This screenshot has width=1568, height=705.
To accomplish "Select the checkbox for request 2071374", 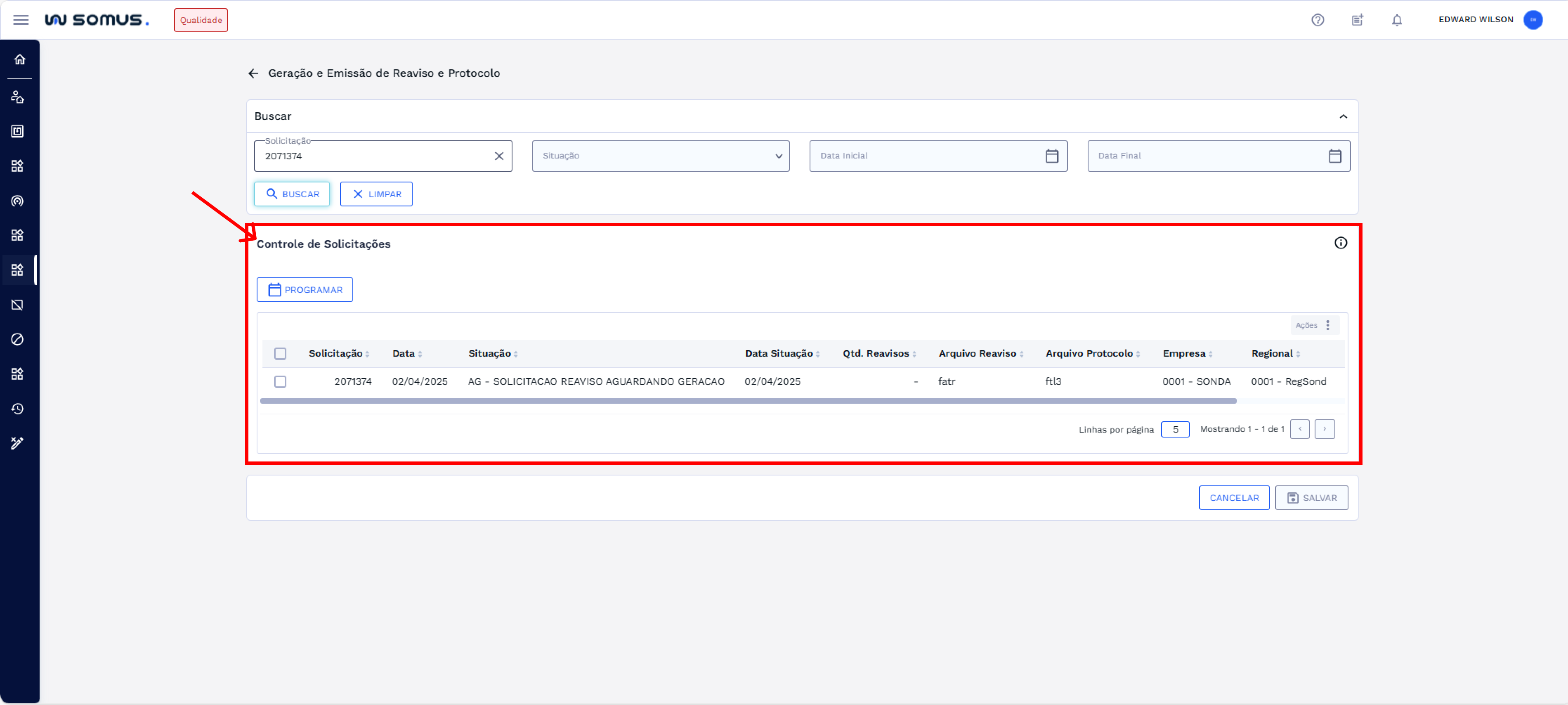I will tap(280, 382).
